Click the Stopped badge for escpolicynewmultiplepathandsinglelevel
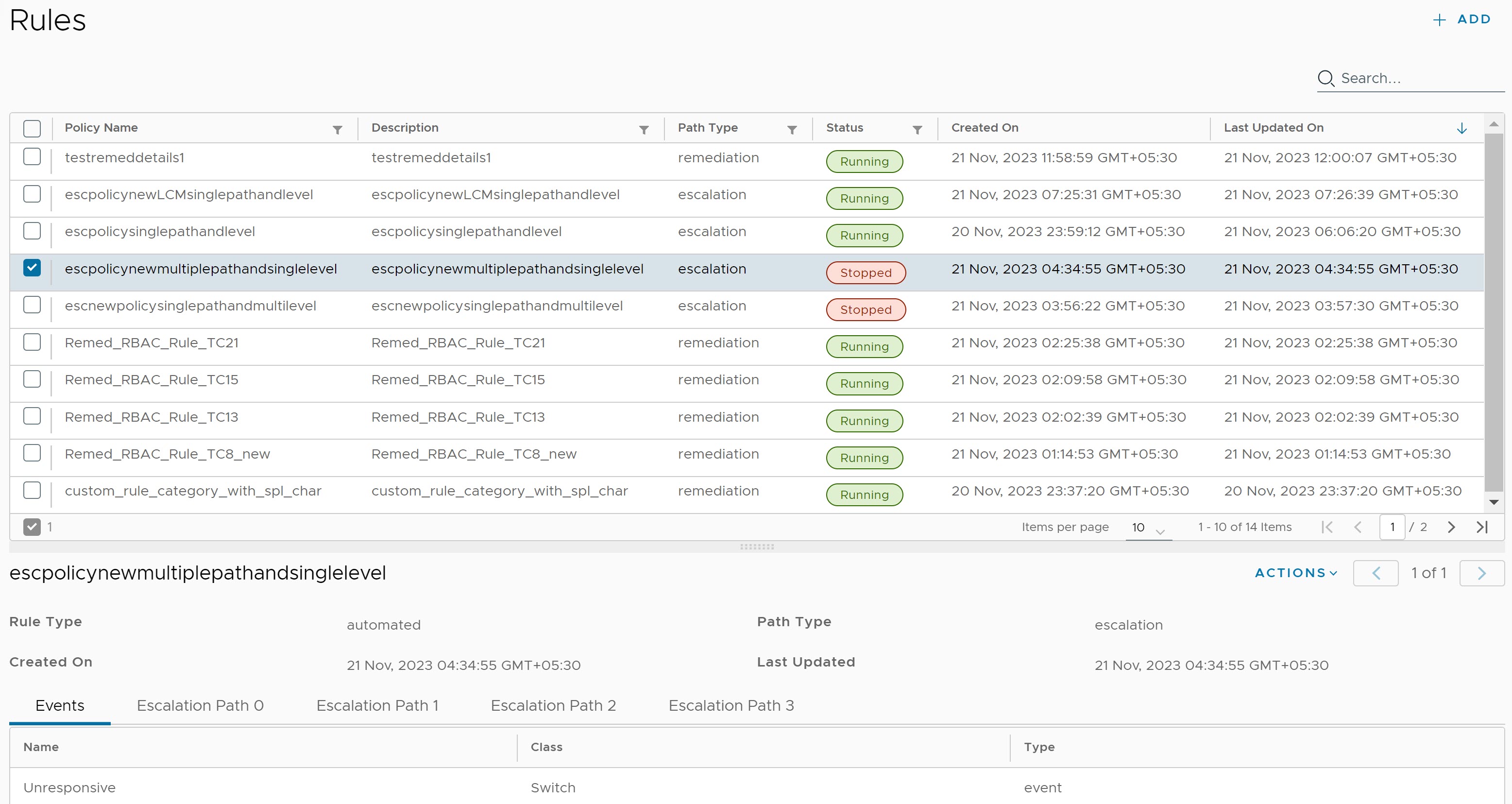 click(866, 273)
